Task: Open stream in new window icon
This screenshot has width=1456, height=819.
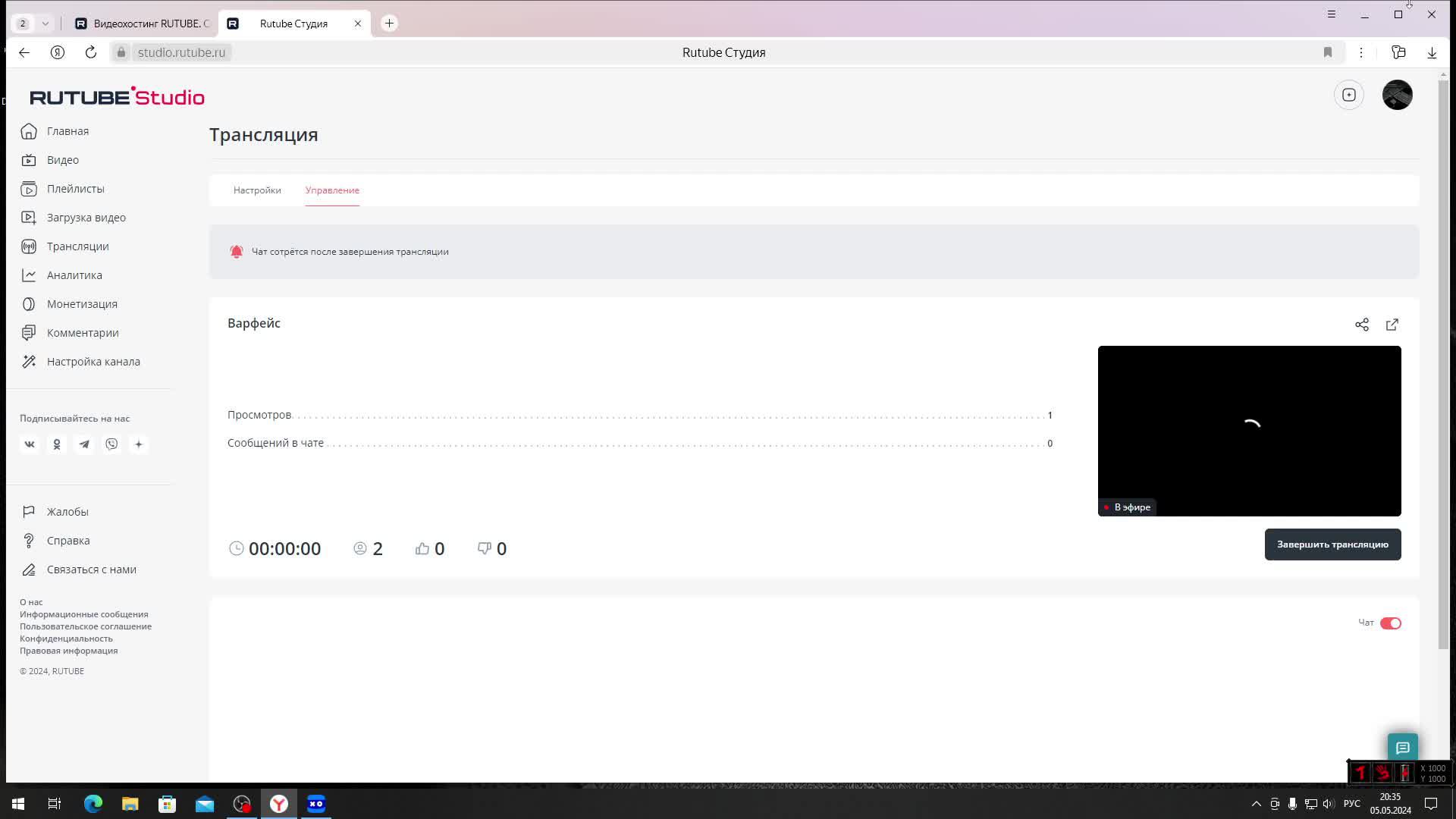Action: (x=1392, y=325)
